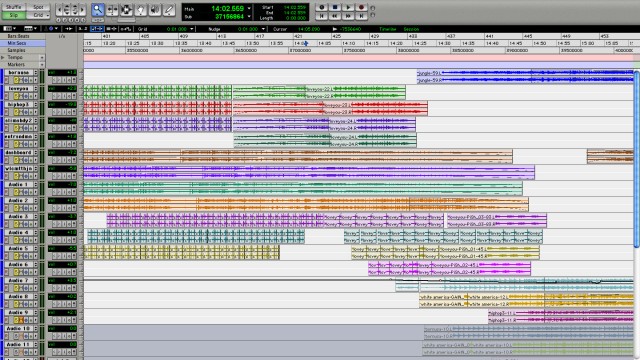Select the Trimmer tool
The height and width of the screenshot is (360, 640).
pyautogui.click(x=112, y=9)
